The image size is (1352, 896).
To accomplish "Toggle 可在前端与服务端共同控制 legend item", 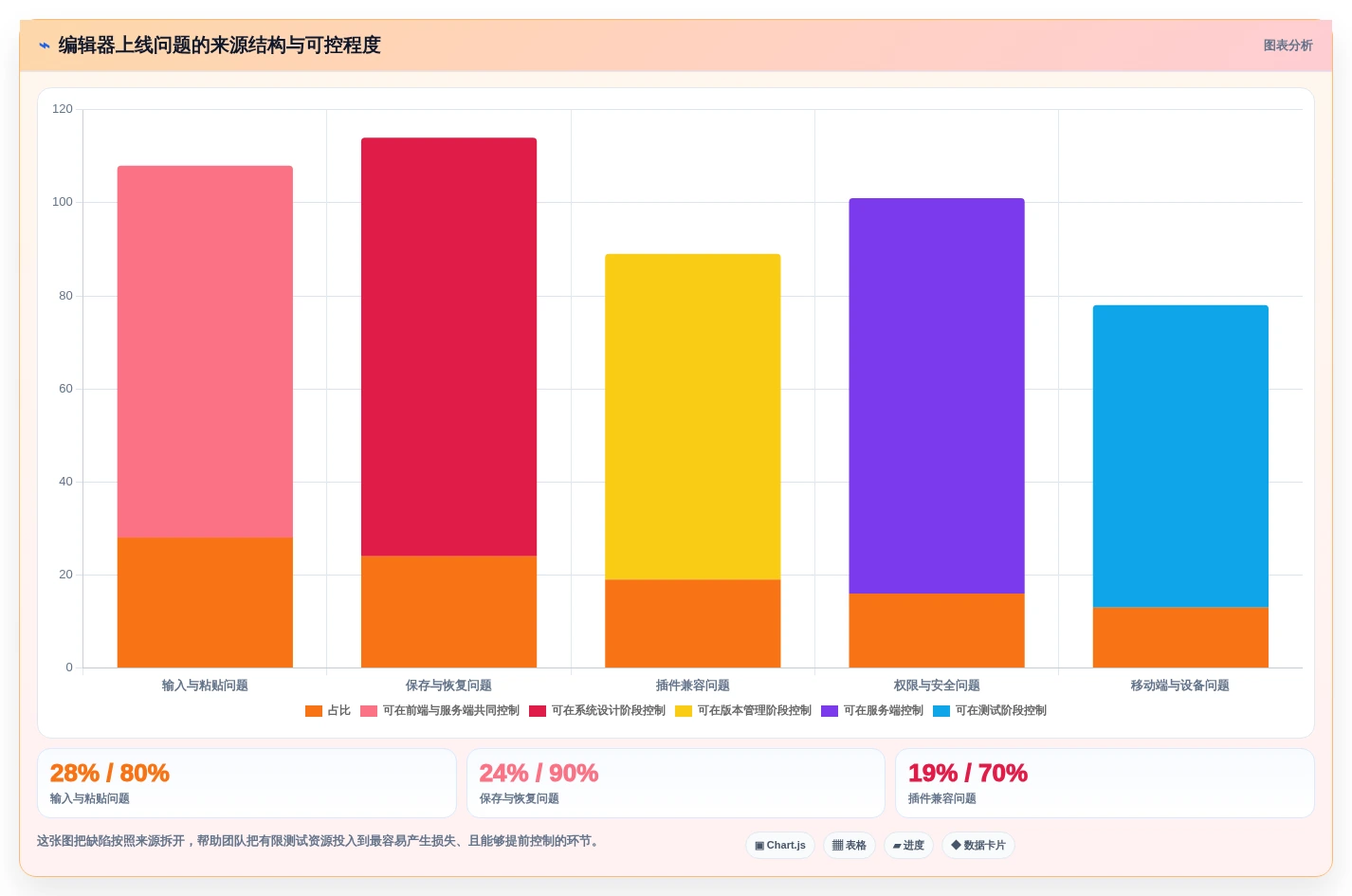I will [440, 711].
